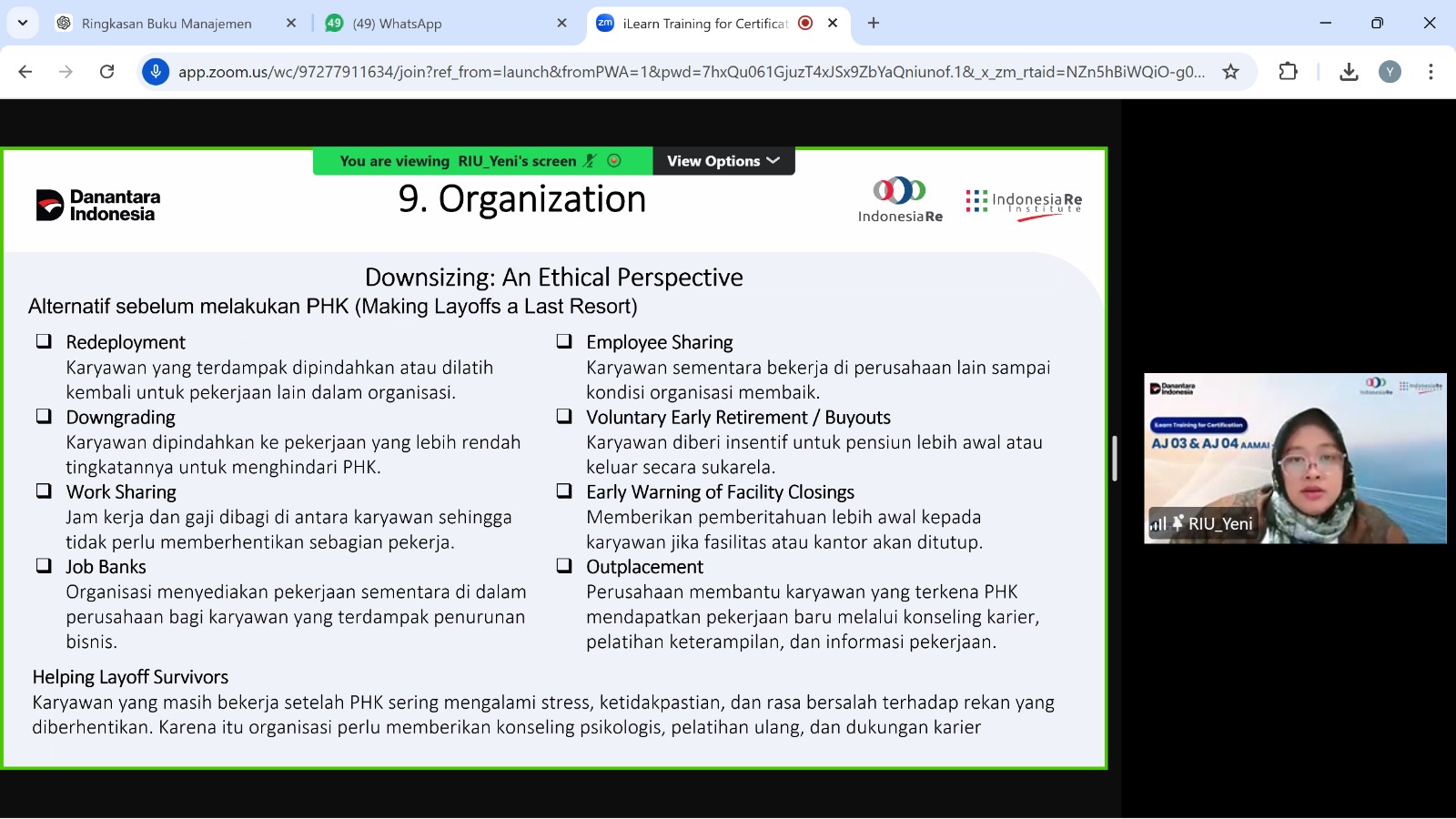Viewport: 1456px width, 819px height.
Task: Open the tab search dropdown arrow
Action: point(23,23)
